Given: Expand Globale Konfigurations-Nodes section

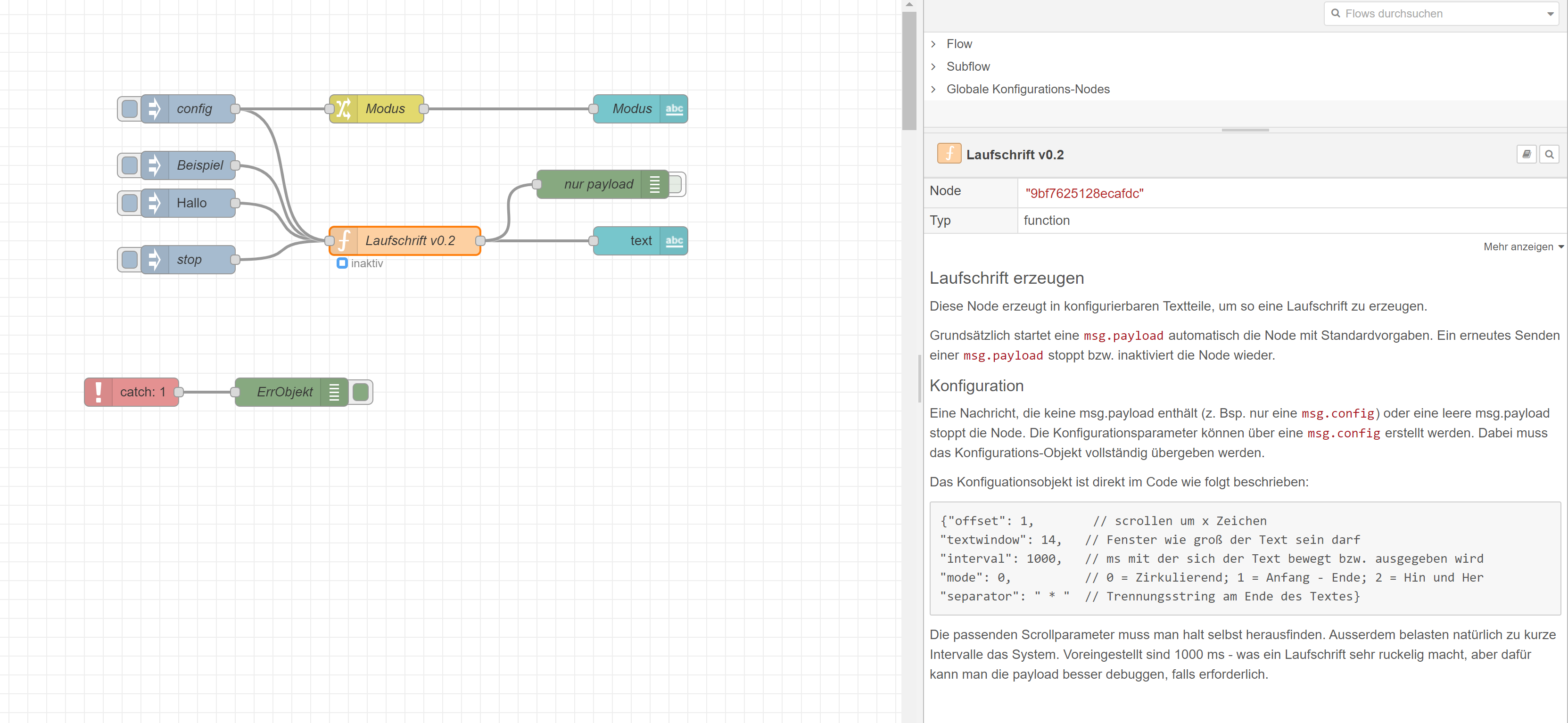Looking at the screenshot, I should [x=933, y=90].
